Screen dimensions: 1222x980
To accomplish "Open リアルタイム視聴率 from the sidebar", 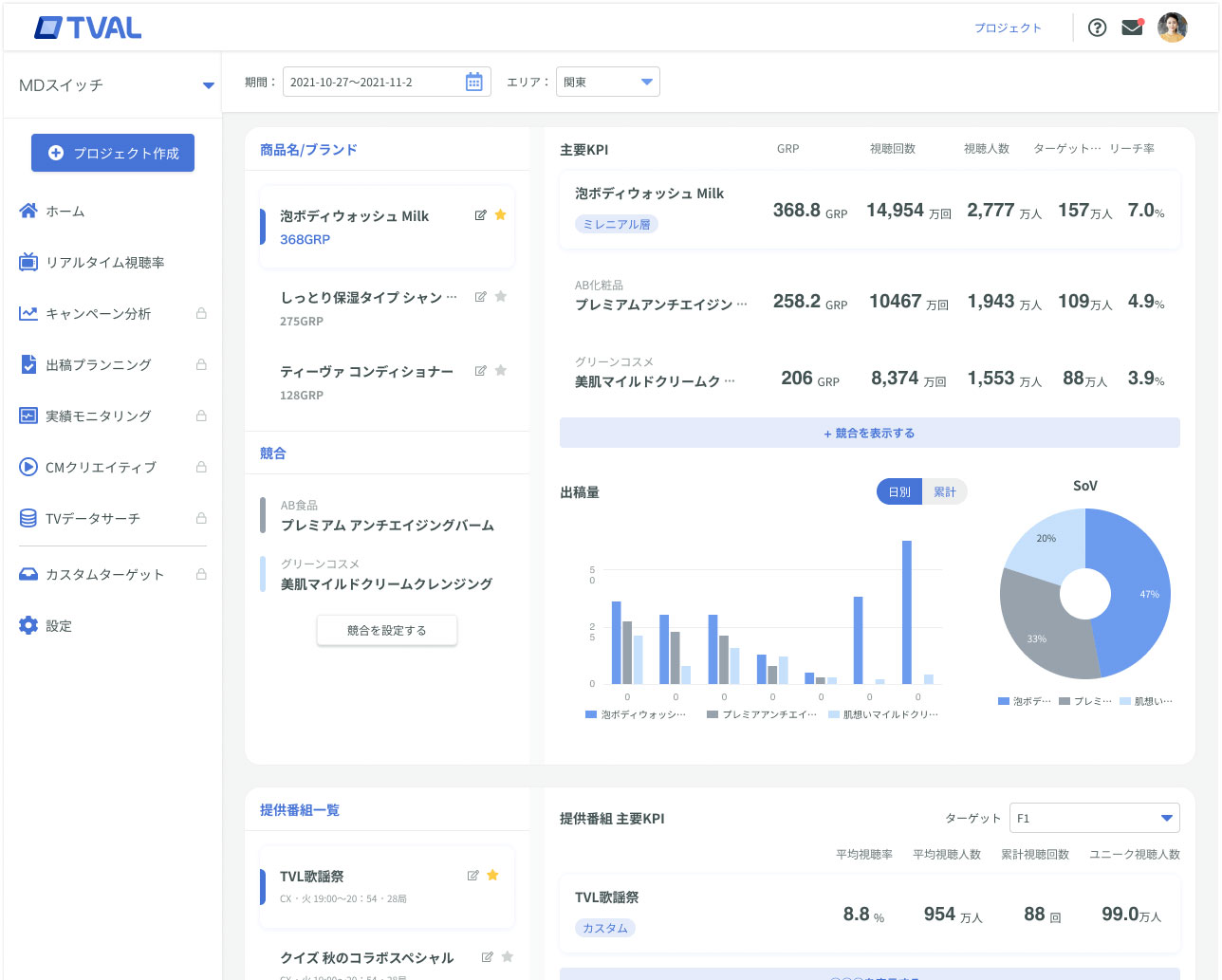I will pyautogui.click(x=104, y=263).
